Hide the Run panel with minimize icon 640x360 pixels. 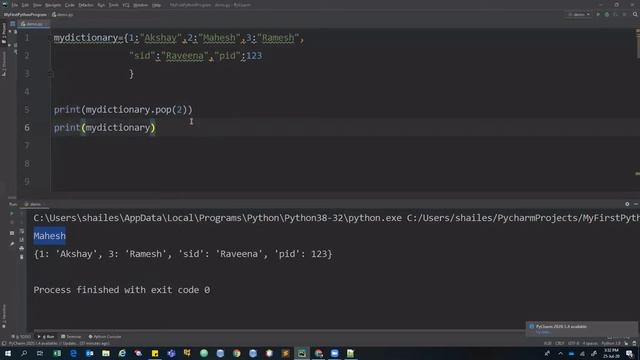coord(636,204)
